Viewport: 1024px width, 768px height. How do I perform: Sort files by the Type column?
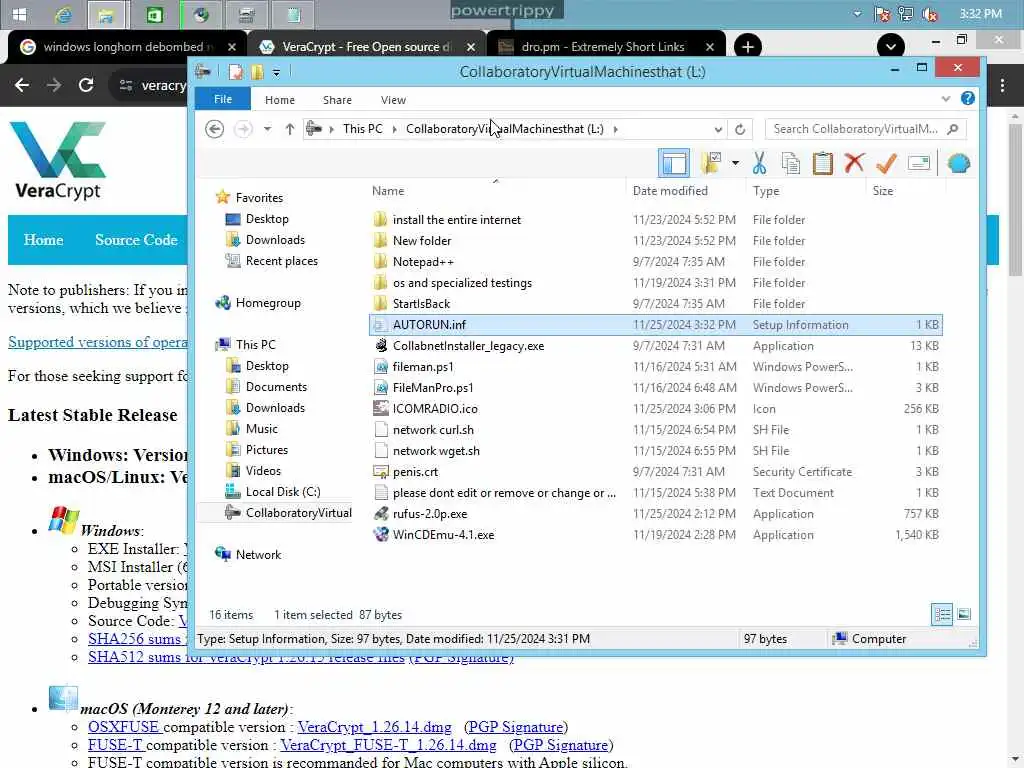[x=765, y=191]
